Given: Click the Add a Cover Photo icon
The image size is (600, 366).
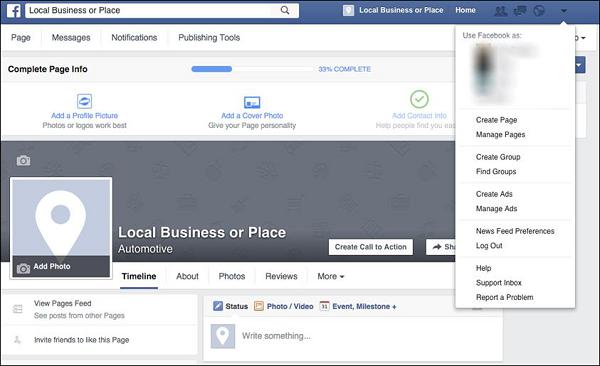Looking at the screenshot, I should (x=252, y=102).
